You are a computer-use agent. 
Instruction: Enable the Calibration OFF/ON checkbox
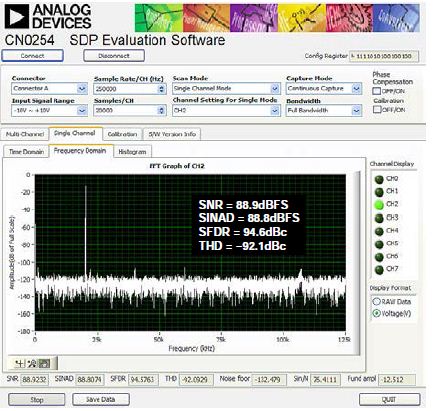click(x=376, y=109)
